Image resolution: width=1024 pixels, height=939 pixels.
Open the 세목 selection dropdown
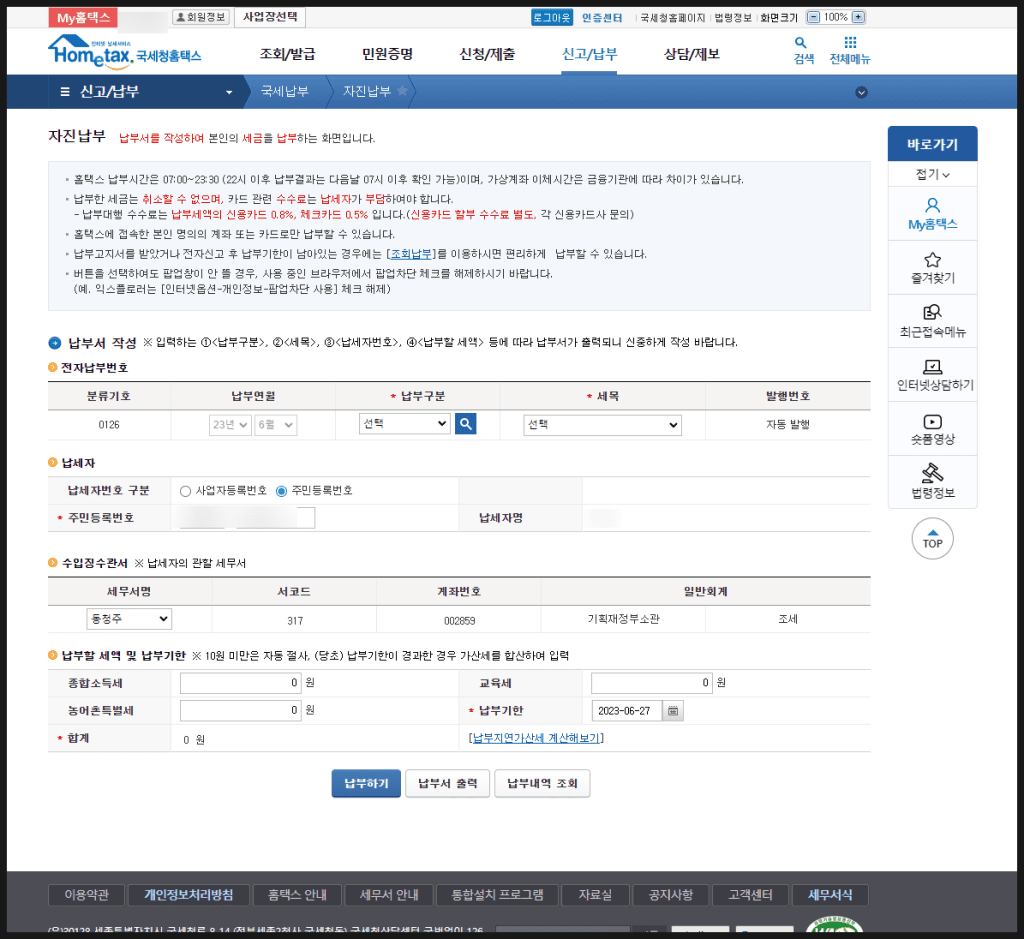point(602,425)
